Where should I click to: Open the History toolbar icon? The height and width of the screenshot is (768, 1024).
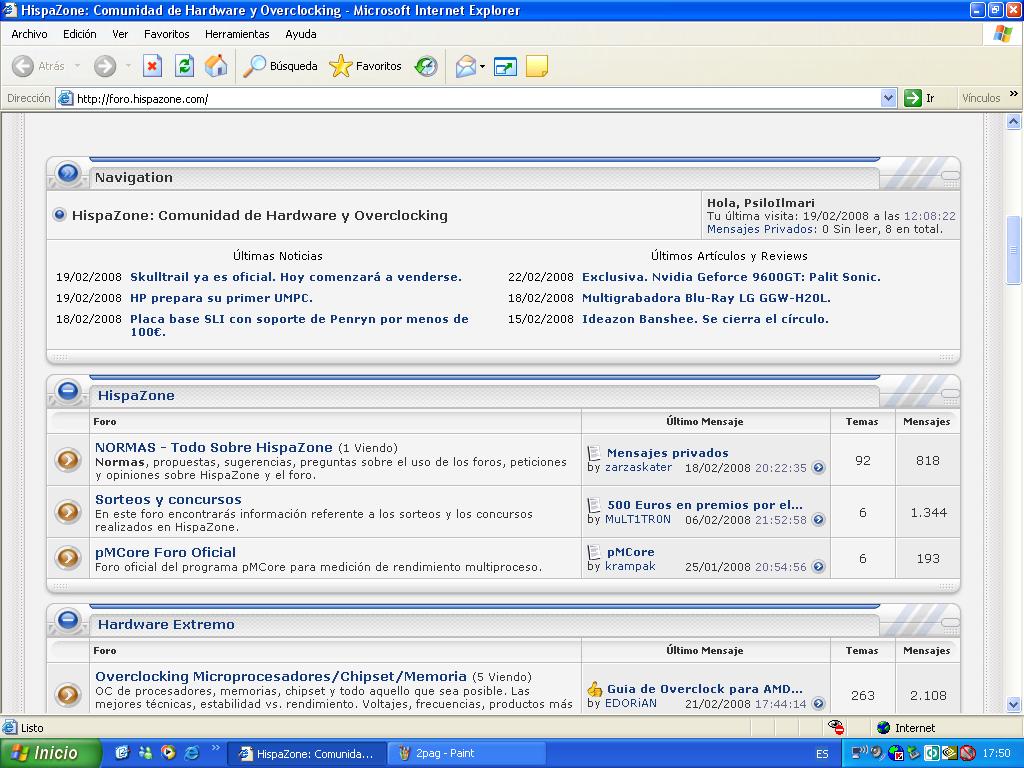pos(426,67)
